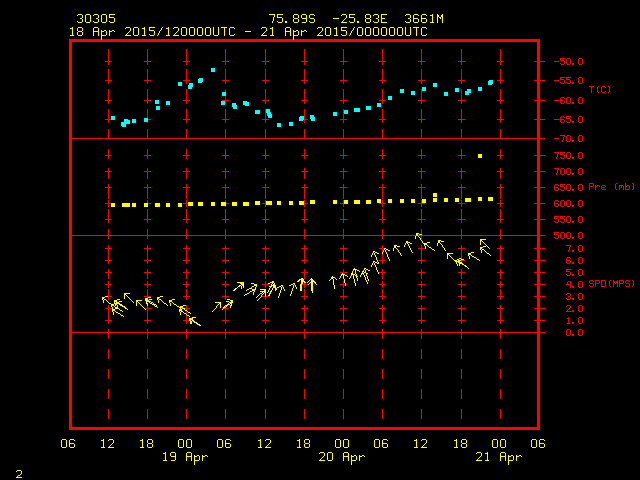Image resolution: width=640 pixels, height=480 pixels.
Task: Click the SPD(MPS) axis label
Action: click(x=611, y=283)
